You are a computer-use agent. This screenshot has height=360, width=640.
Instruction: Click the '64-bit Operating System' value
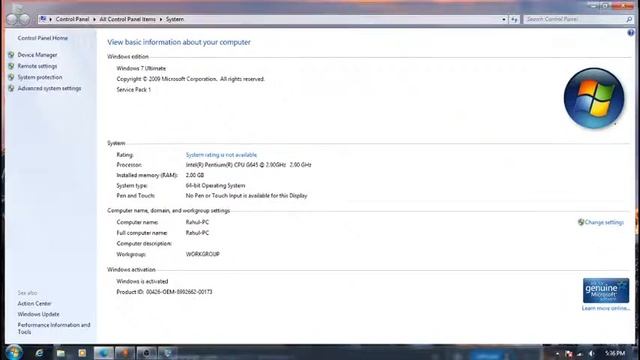pyautogui.click(x=216, y=186)
